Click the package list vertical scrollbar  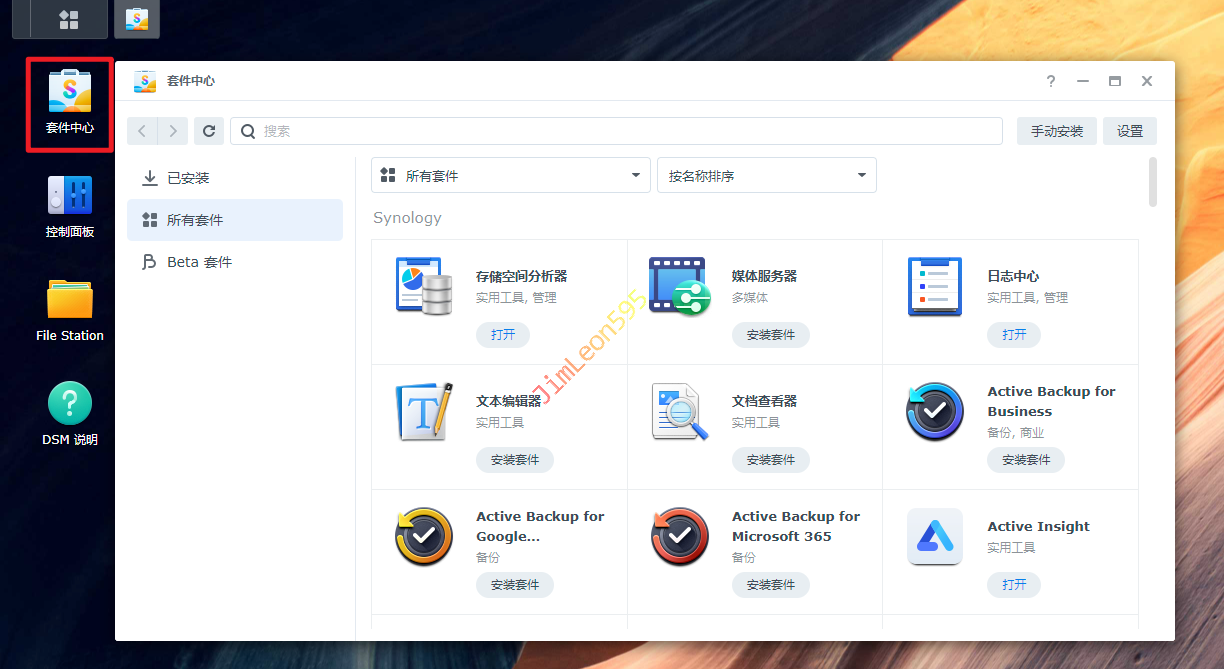tap(1153, 182)
